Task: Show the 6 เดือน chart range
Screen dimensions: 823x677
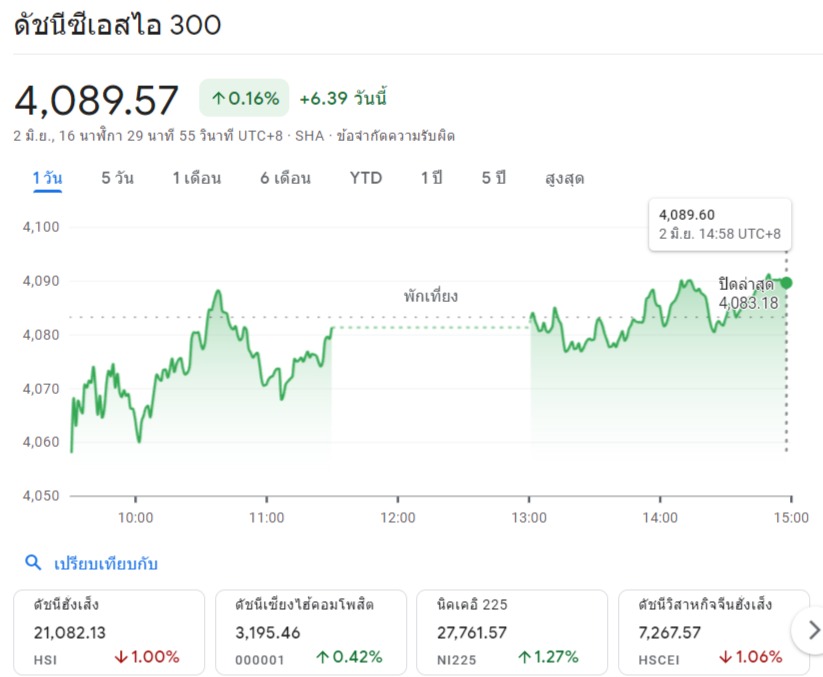Action: pyautogui.click(x=285, y=178)
